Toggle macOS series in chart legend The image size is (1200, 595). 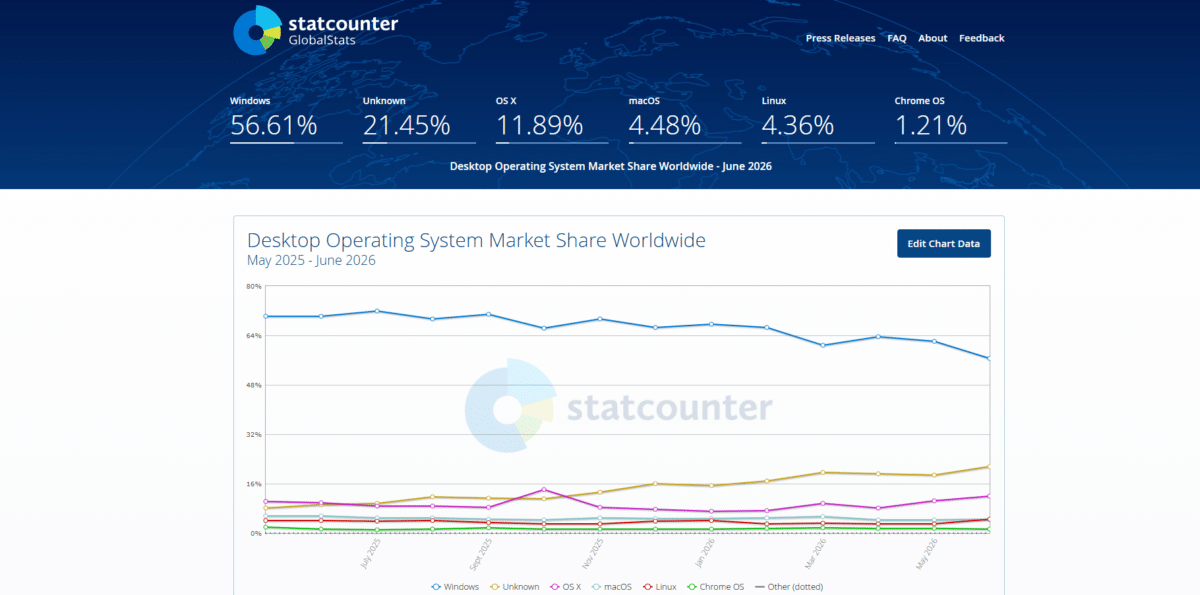(x=611, y=587)
